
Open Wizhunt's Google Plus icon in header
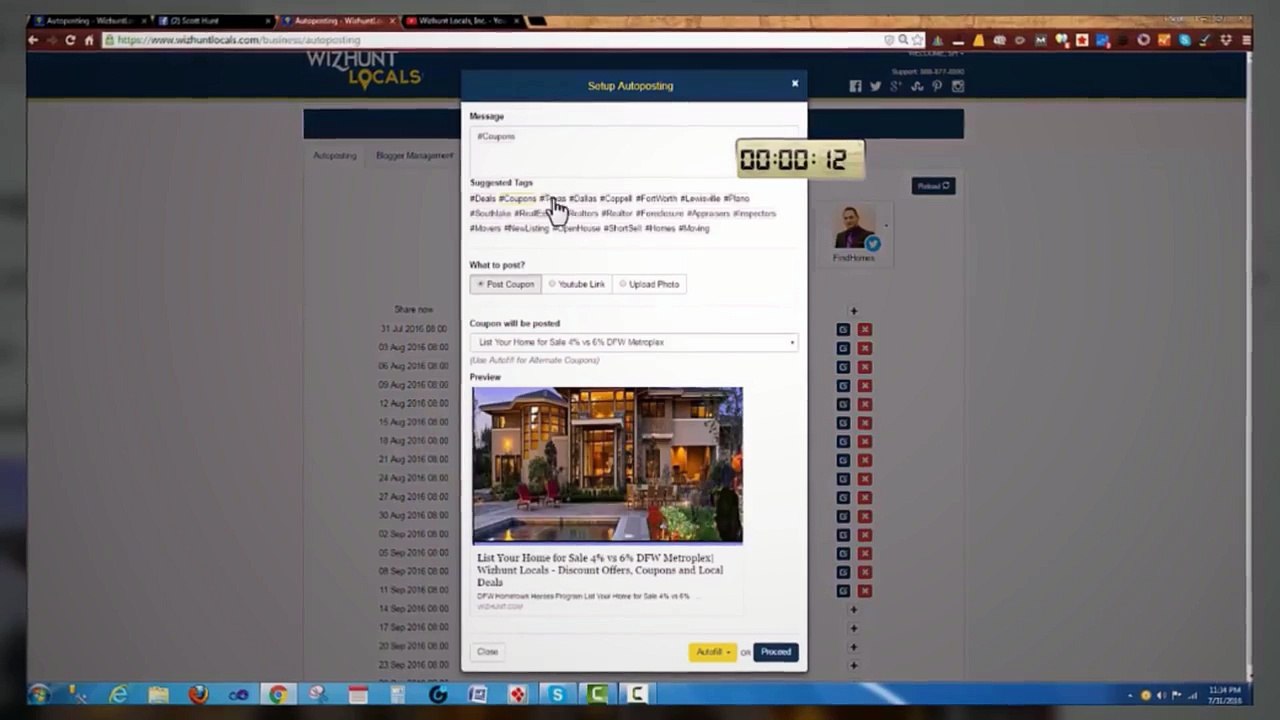point(896,87)
